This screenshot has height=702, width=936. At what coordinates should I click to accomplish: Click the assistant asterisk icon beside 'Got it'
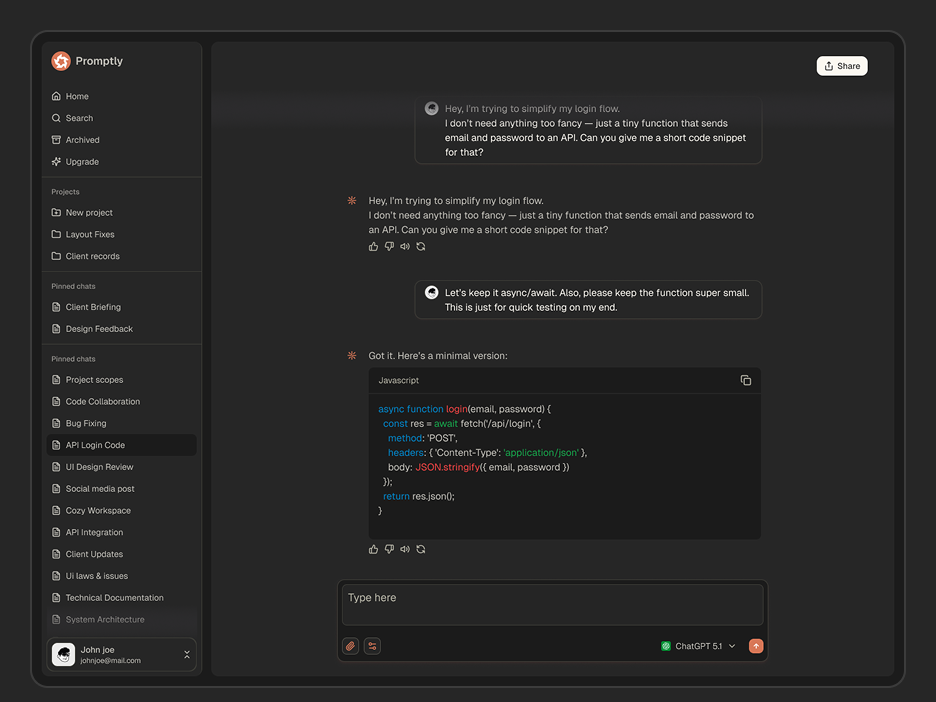(352, 356)
